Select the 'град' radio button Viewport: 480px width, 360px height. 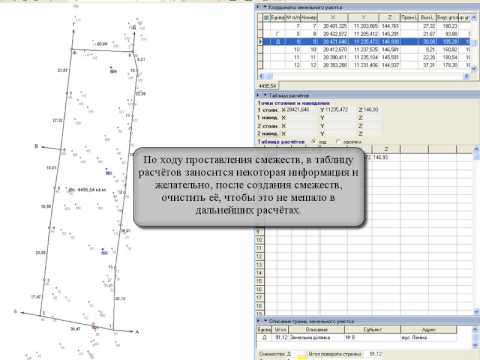click(x=314, y=142)
